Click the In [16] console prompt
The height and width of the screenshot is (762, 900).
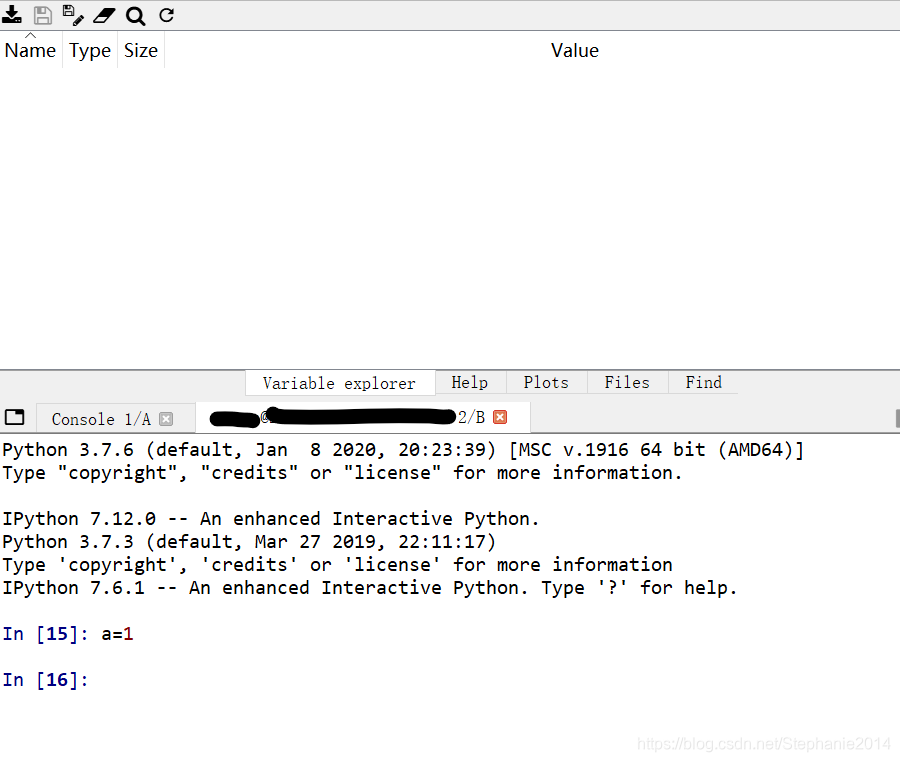point(45,680)
